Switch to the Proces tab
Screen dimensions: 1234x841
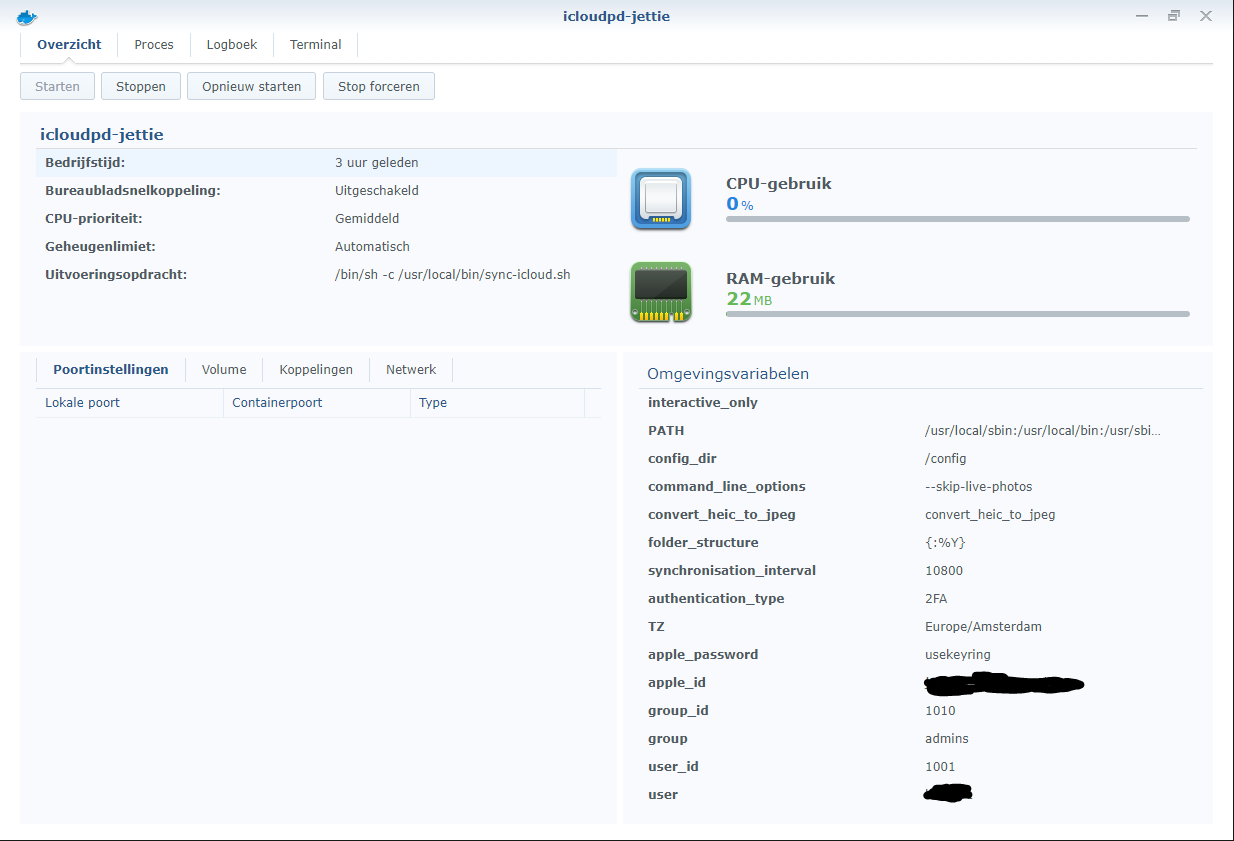(153, 44)
